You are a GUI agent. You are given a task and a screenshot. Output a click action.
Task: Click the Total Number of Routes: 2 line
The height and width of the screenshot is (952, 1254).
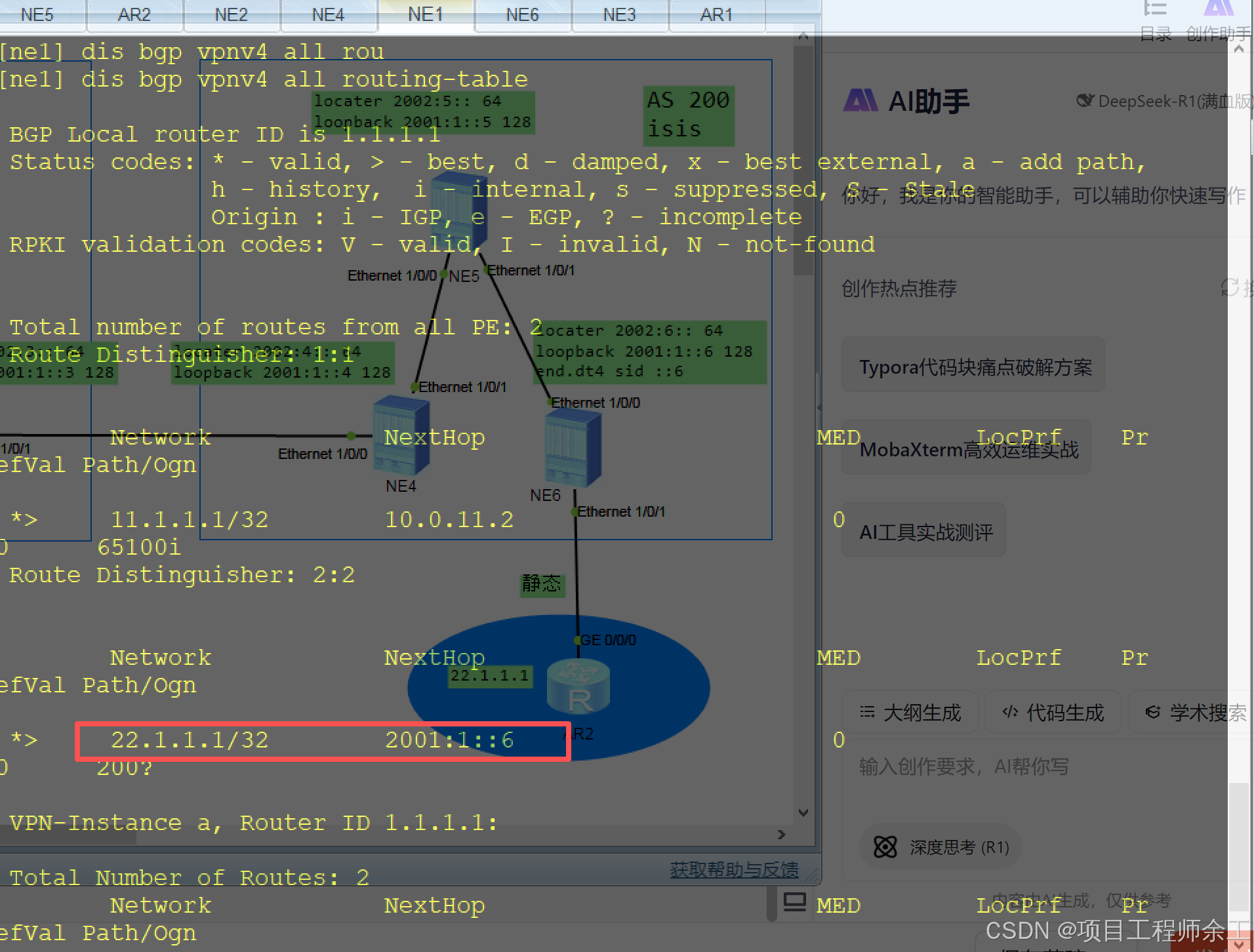tap(189, 877)
